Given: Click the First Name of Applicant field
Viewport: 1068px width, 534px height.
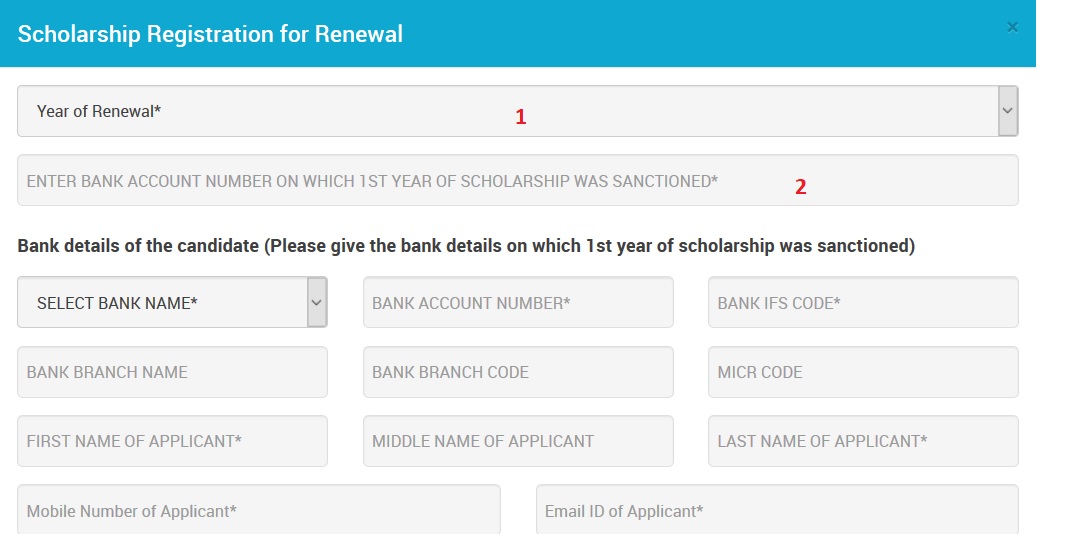Looking at the screenshot, I should 172,441.
